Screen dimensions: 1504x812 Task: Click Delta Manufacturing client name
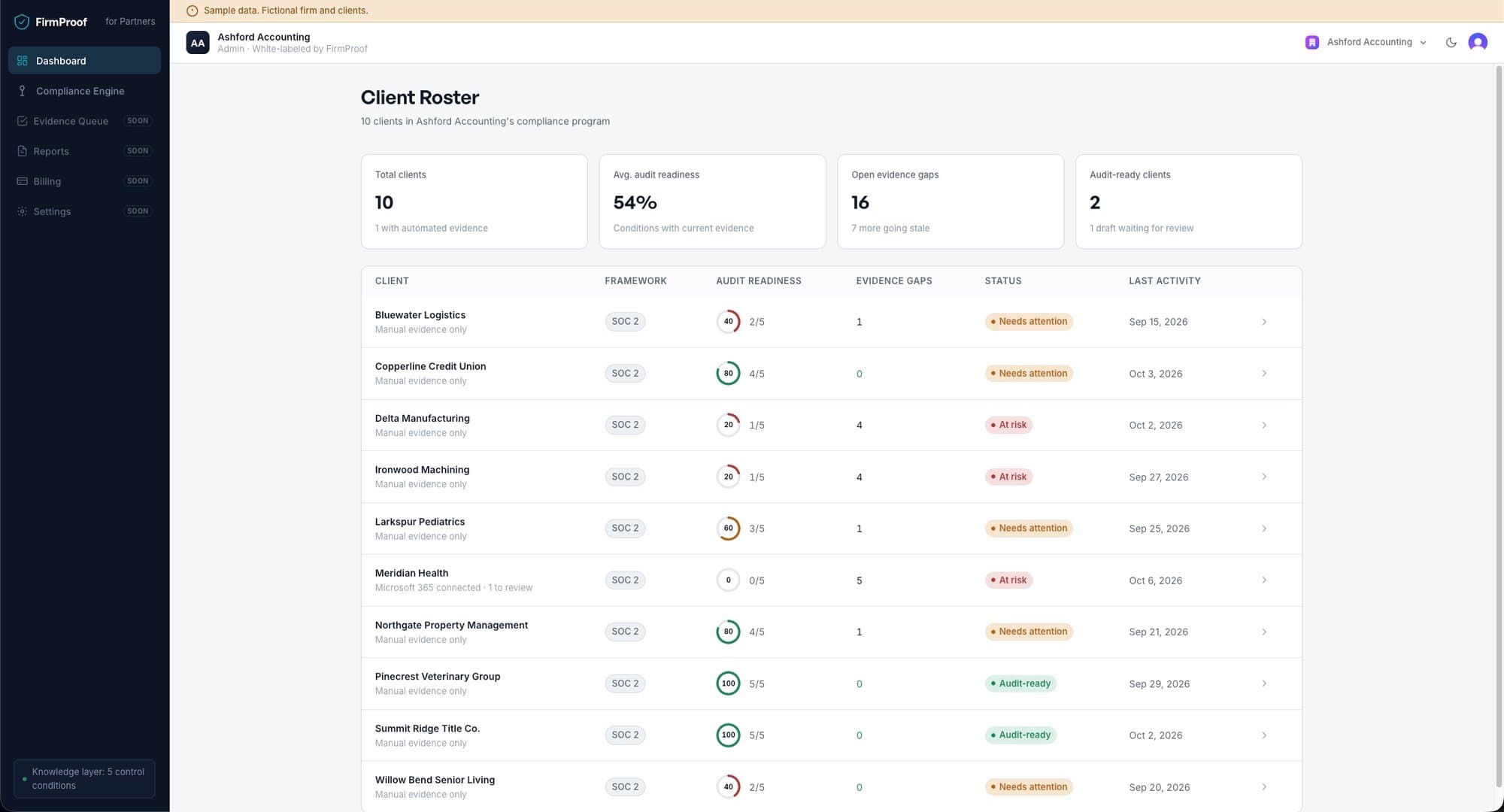tap(422, 419)
